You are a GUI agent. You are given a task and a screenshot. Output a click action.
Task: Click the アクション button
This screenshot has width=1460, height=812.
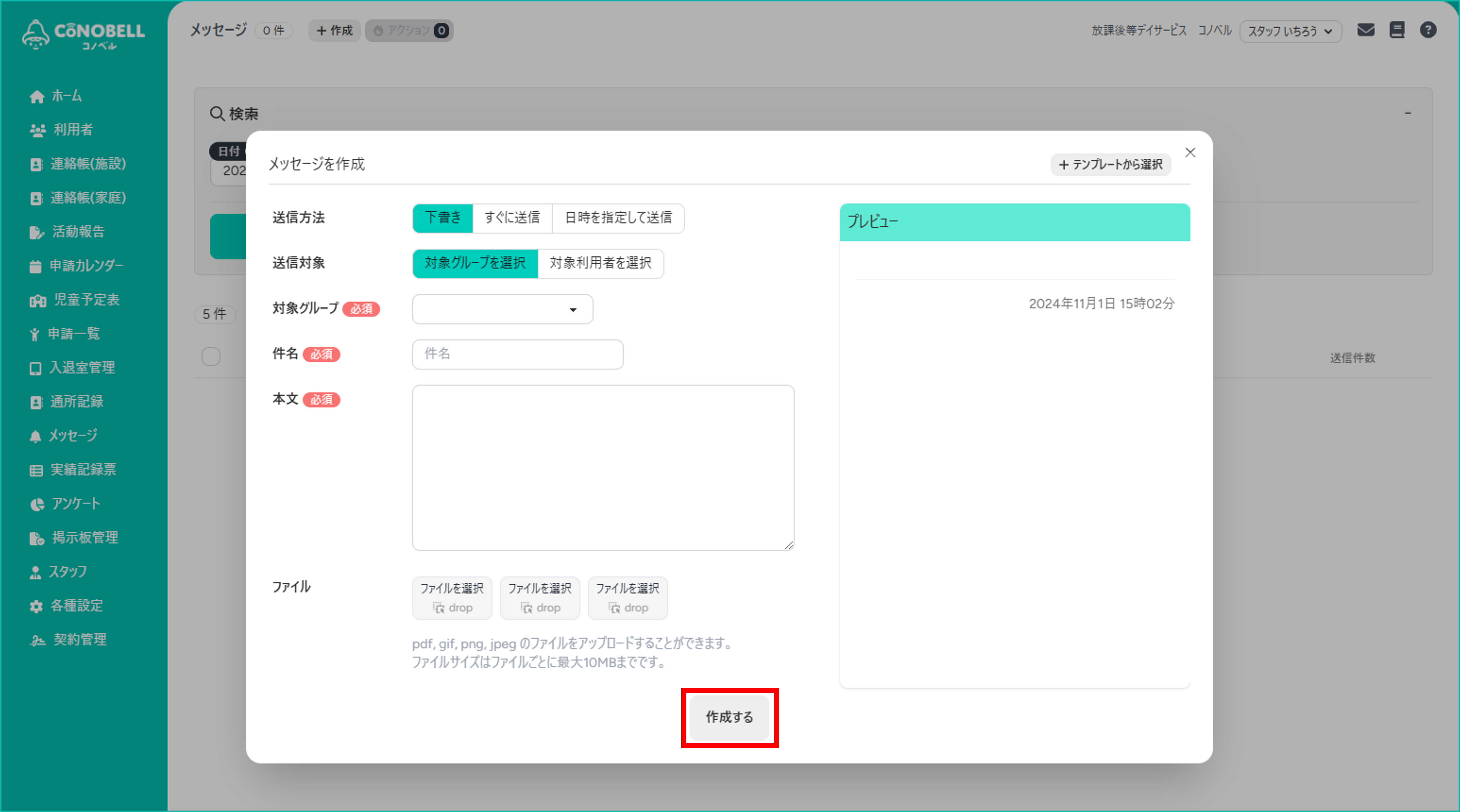click(x=409, y=30)
